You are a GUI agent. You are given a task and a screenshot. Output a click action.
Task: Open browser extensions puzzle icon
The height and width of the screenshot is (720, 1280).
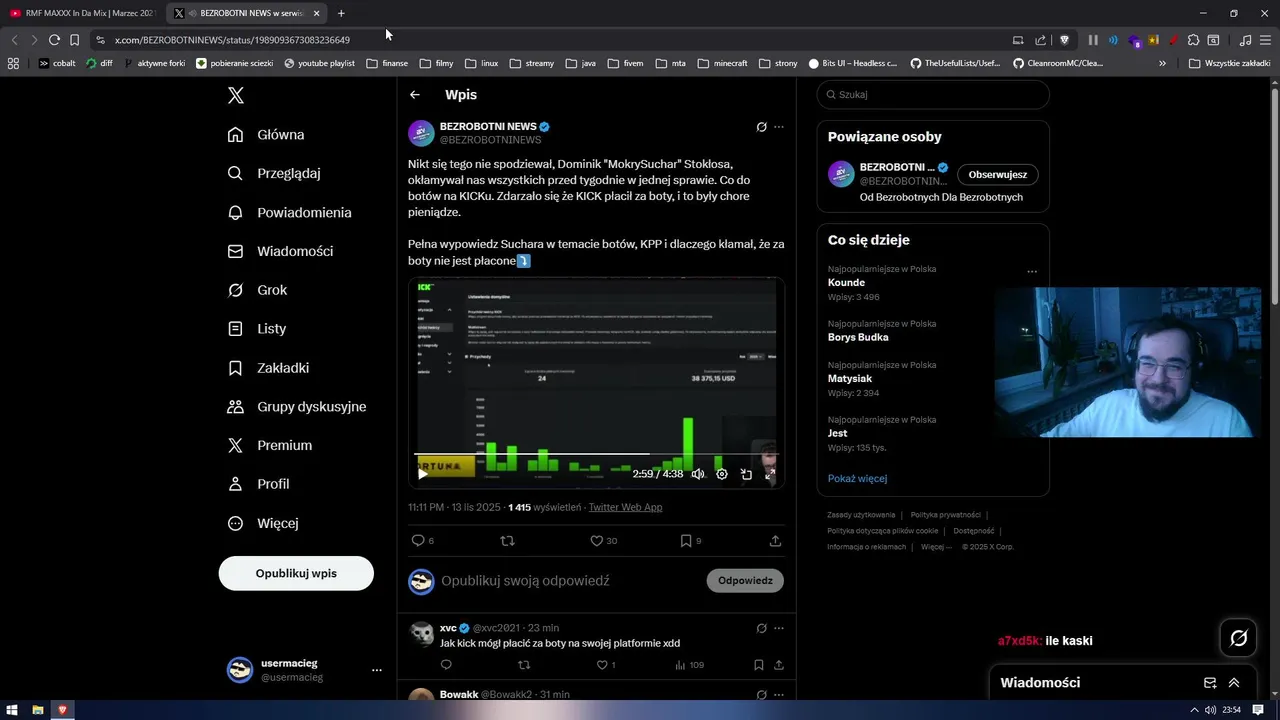pos(1193,40)
